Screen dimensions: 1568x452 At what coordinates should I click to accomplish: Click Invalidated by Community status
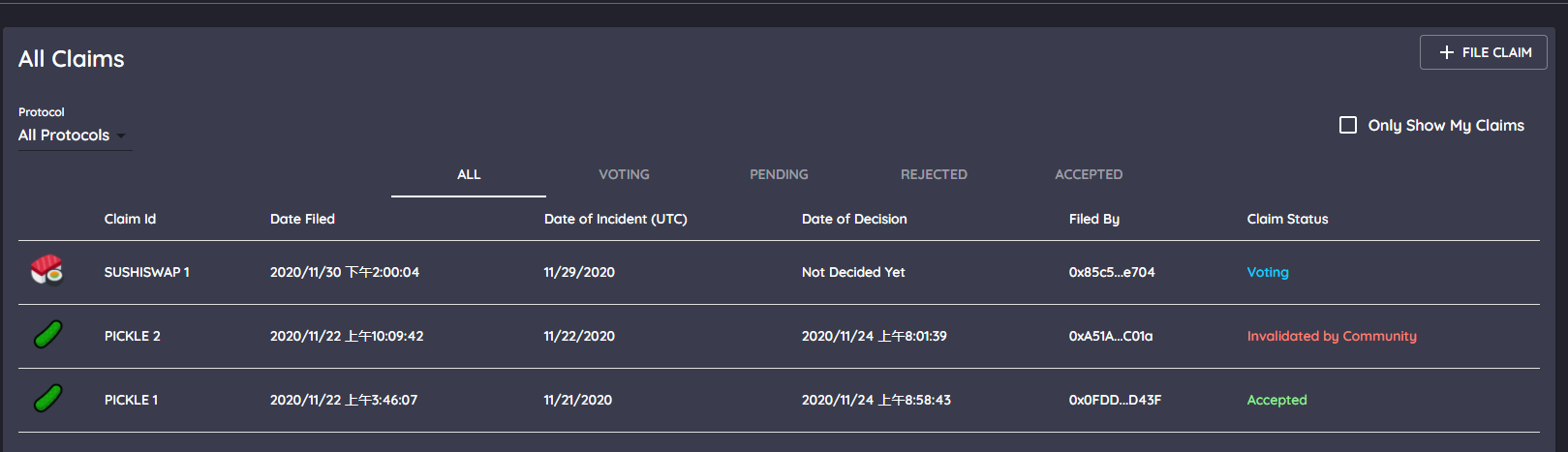(x=1332, y=336)
